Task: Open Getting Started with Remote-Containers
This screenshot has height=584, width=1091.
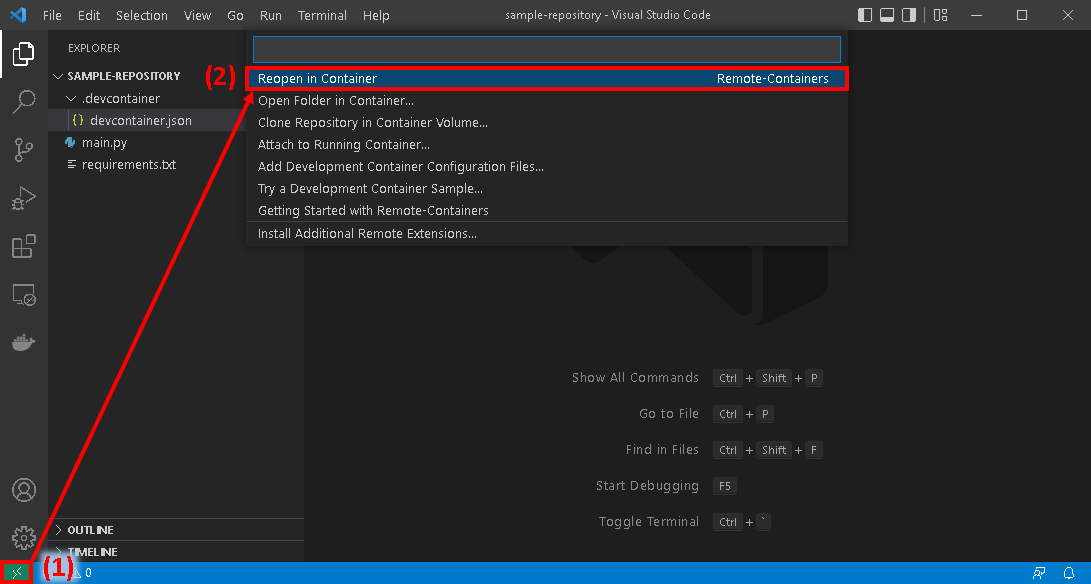Action: 547,210
